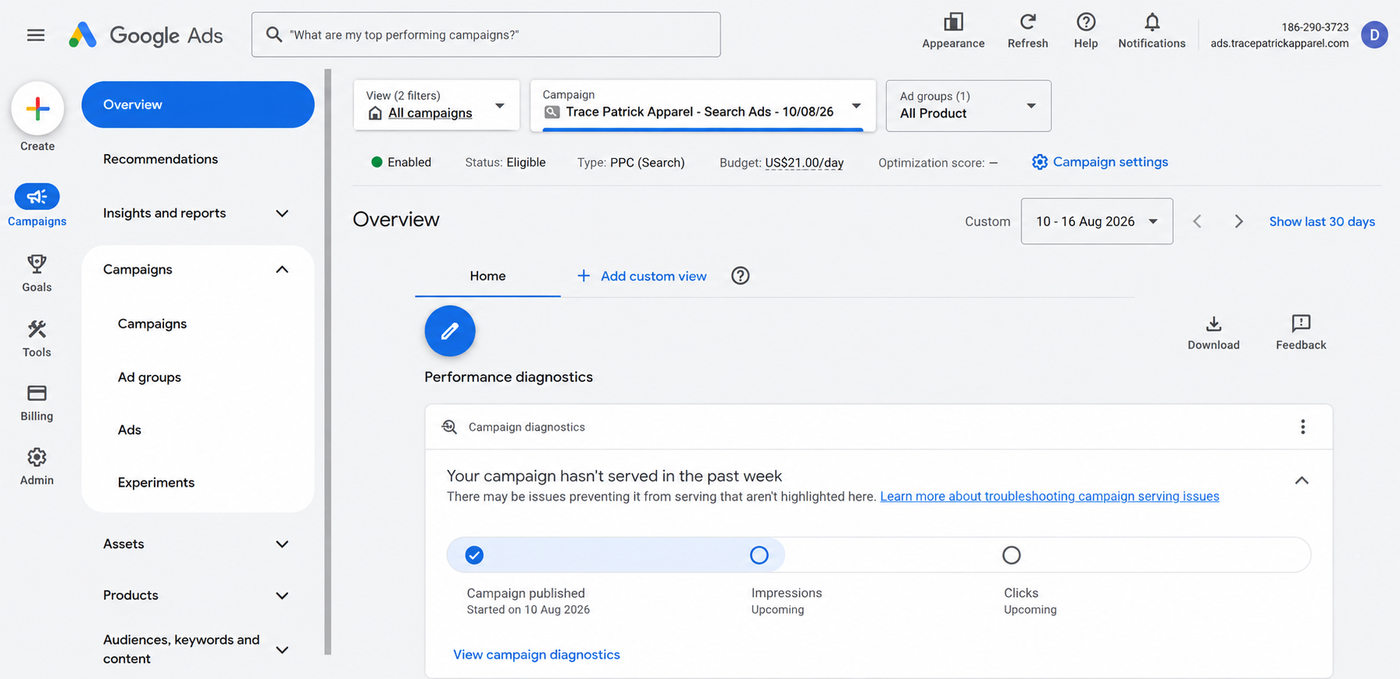Select the Home tab
This screenshot has width=1400, height=679.
click(x=488, y=276)
